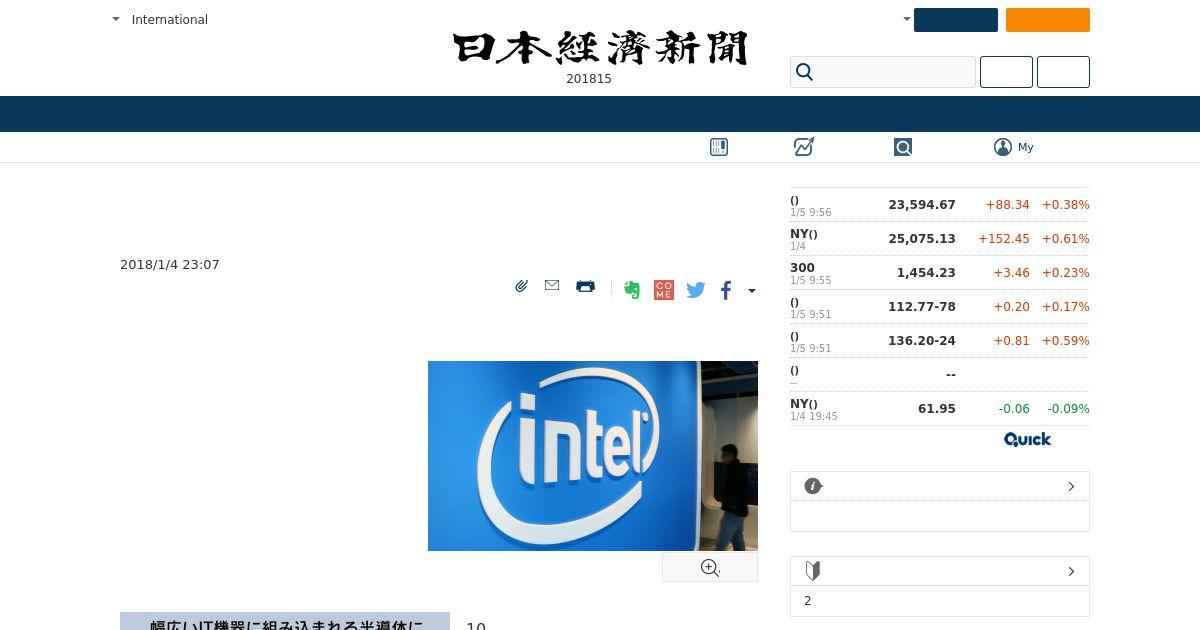Click the magnifier zoom button under the photo

(710, 567)
